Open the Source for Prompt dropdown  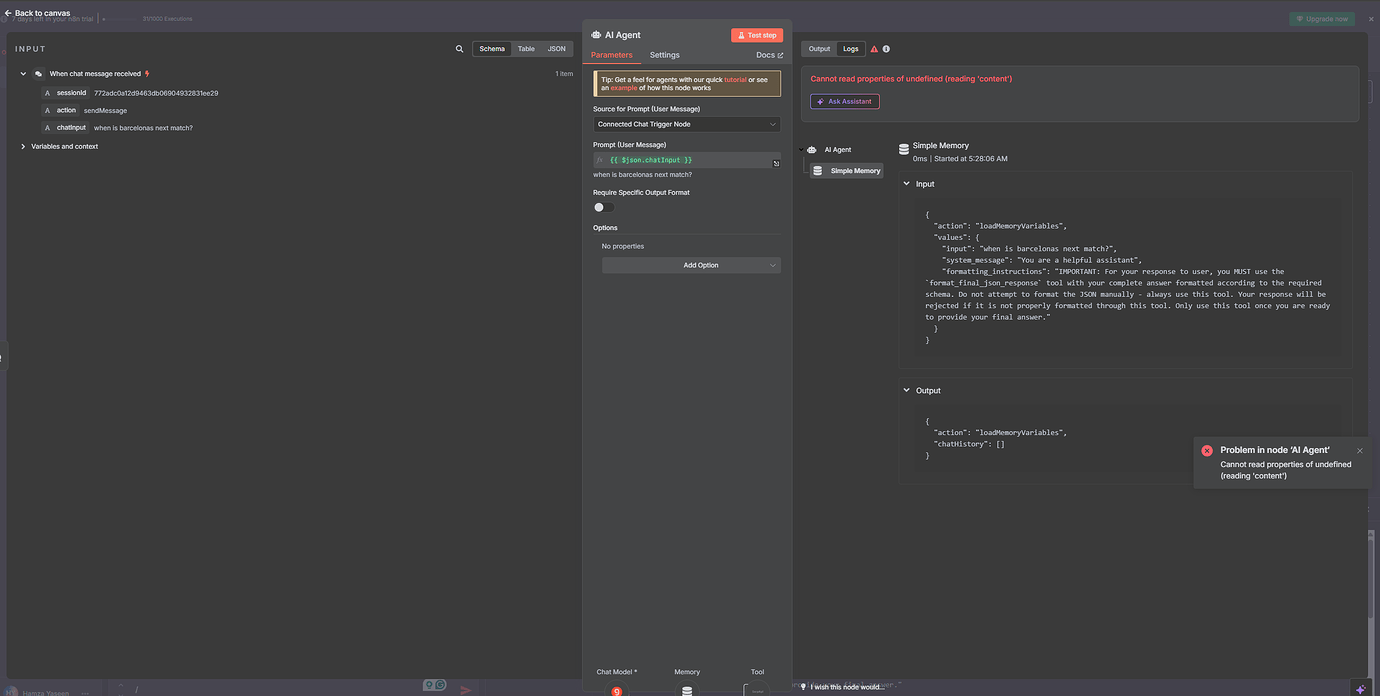686,124
